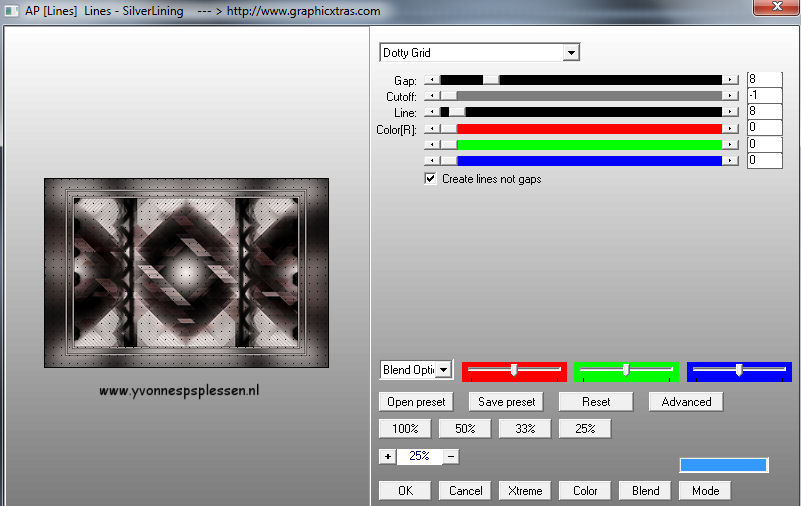Click left arrow of Gap slider
801x506 pixels.
click(432, 80)
